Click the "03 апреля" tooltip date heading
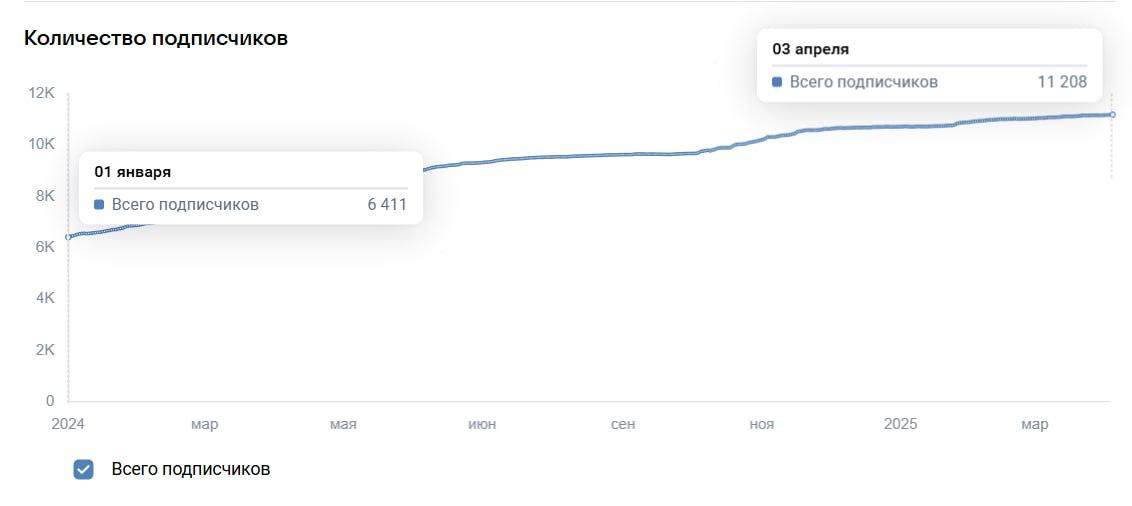The image size is (1132, 506). [810, 49]
